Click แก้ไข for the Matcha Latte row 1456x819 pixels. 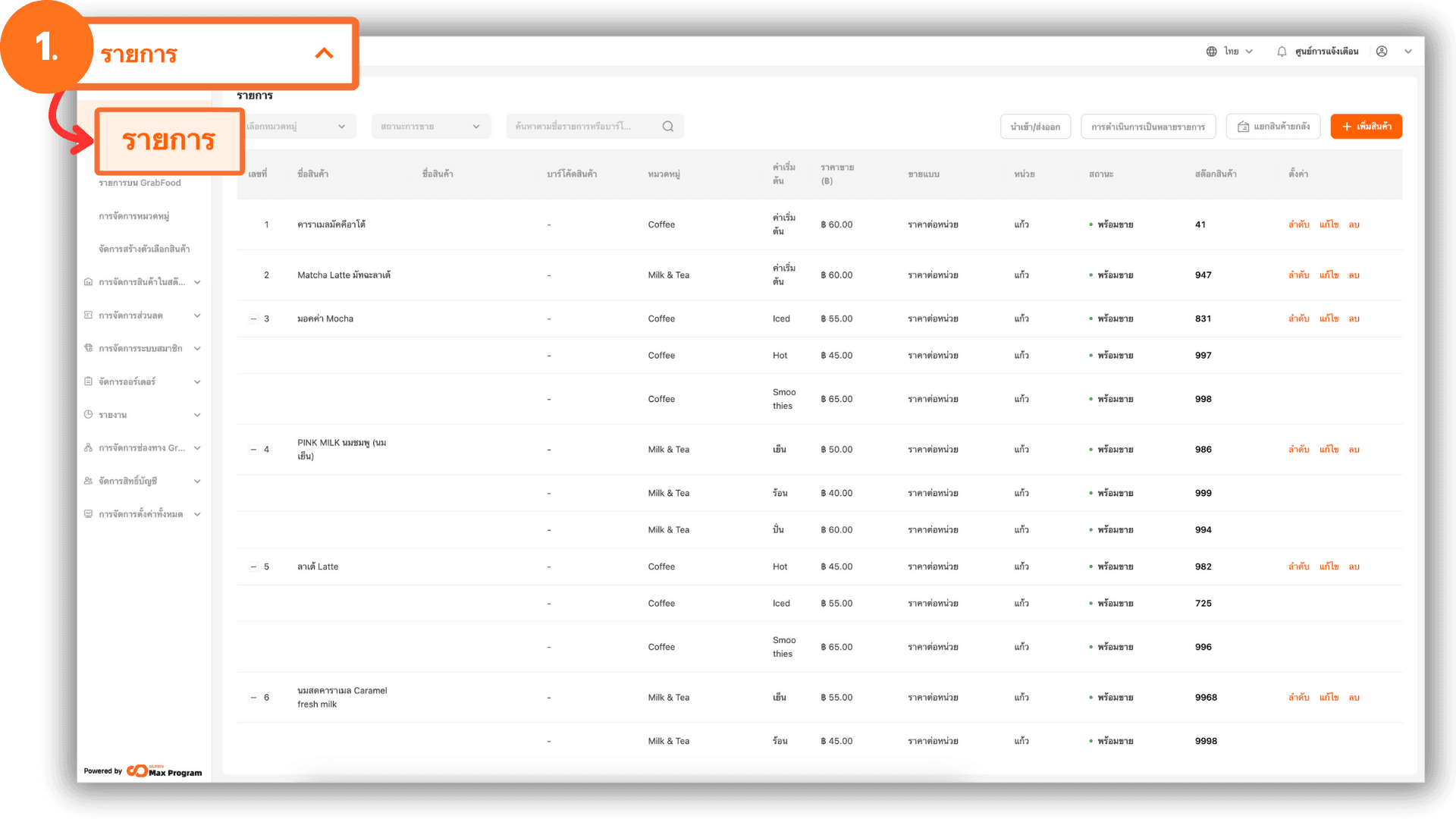coord(1329,275)
